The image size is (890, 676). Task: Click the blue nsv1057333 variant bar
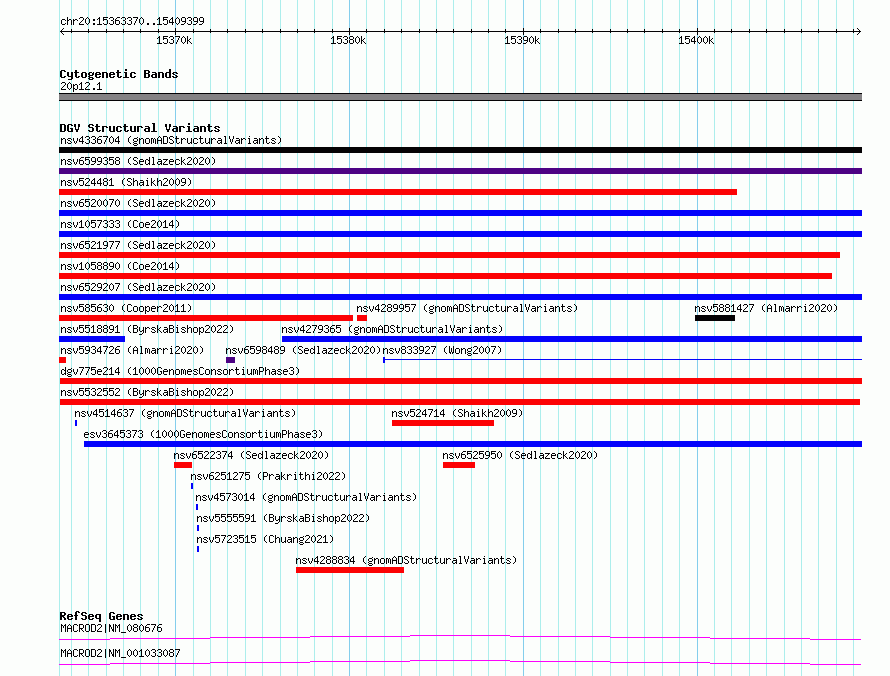[460, 234]
